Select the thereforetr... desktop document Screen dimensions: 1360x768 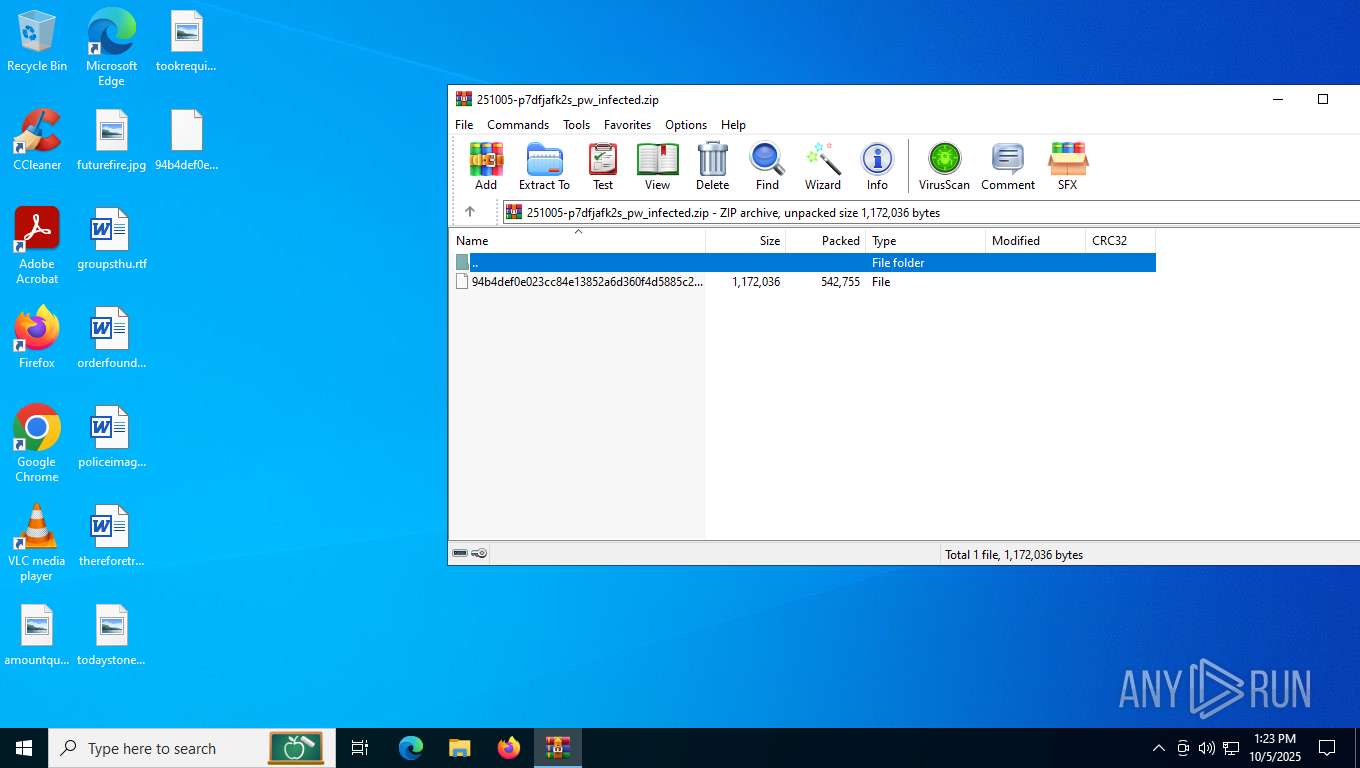point(112,535)
